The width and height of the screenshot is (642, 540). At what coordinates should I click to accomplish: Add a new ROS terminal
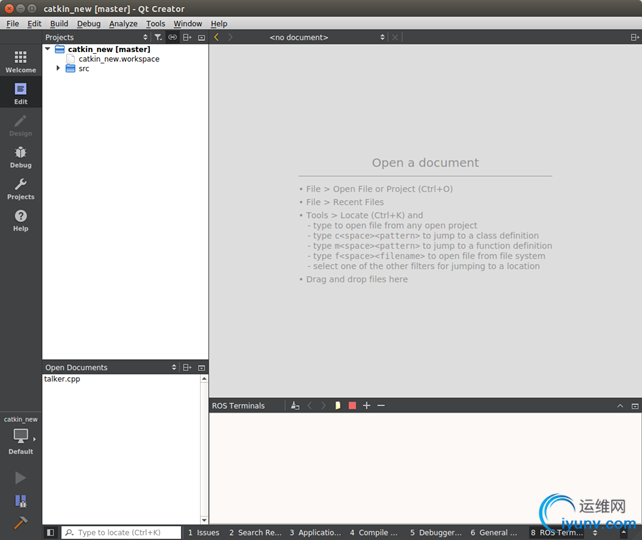click(x=367, y=405)
